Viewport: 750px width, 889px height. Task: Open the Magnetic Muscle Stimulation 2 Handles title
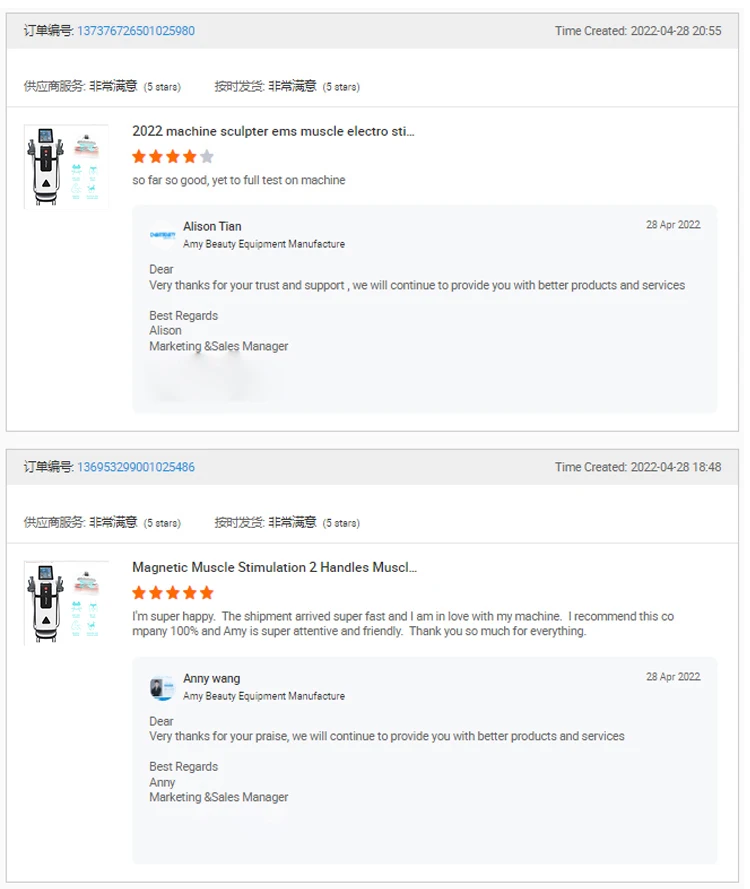pyautogui.click(x=276, y=567)
